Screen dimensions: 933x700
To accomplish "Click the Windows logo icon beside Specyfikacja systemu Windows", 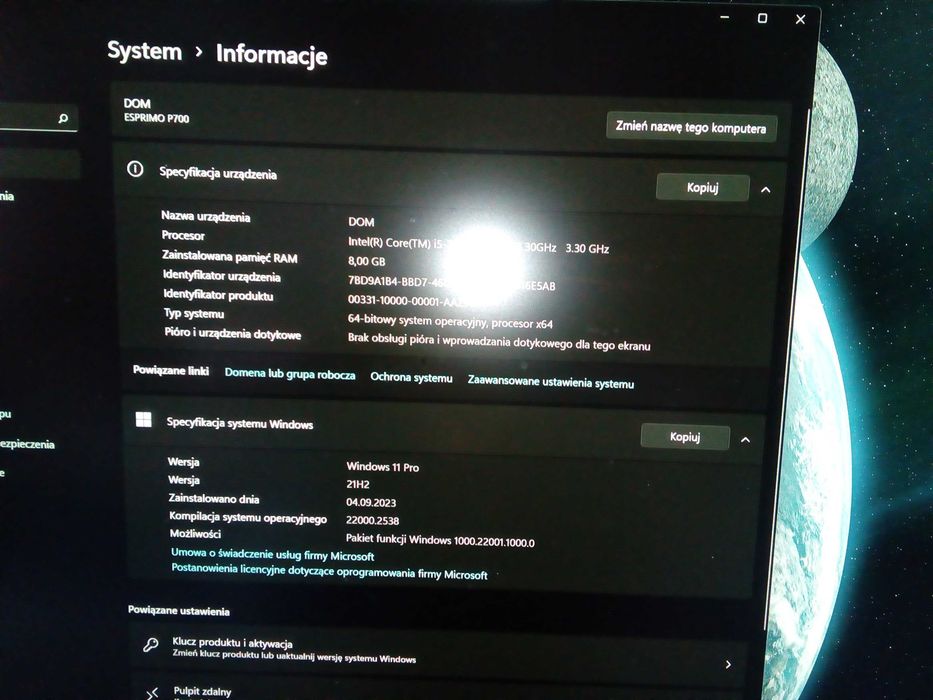I will click(x=143, y=420).
